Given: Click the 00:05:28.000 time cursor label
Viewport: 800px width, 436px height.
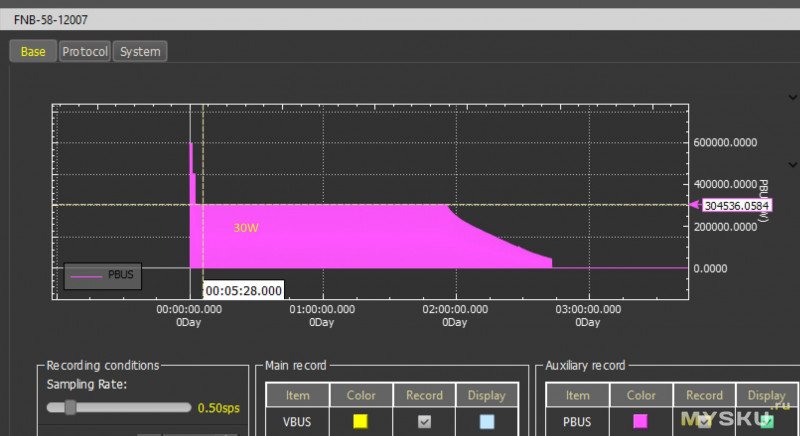Looking at the screenshot, I should (243, 290).
